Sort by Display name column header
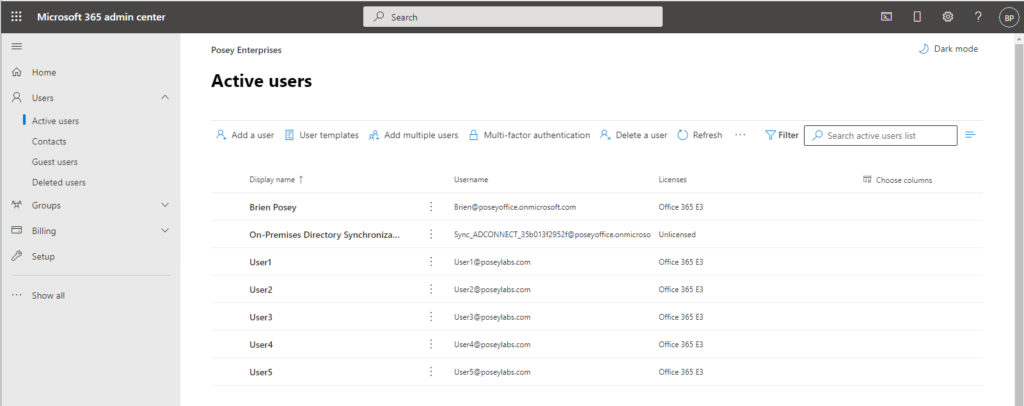1024x406 pixels. click(276, 180)
